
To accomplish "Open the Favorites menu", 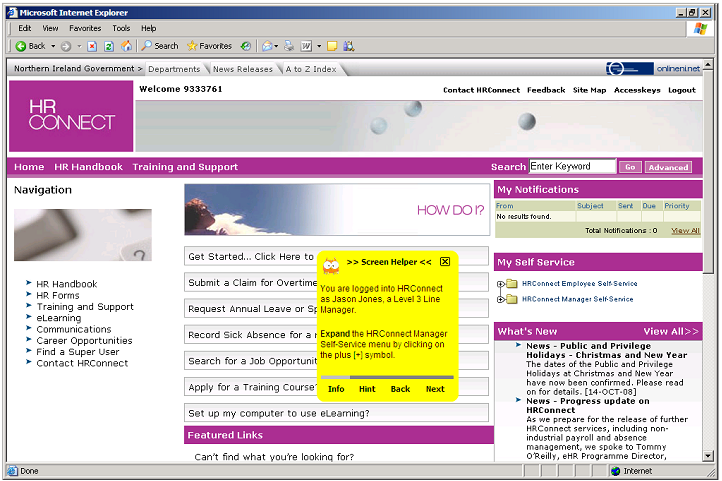I will tap(85, 28).
